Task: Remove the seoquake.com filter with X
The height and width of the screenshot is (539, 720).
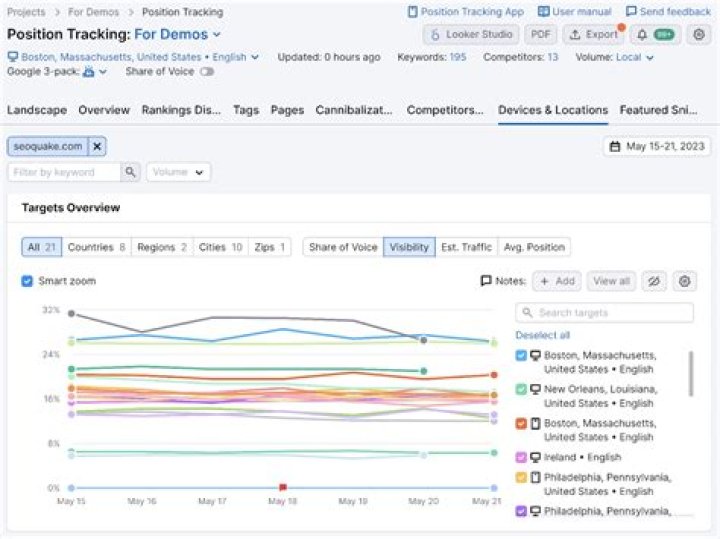Action: (x=97, y=147)
